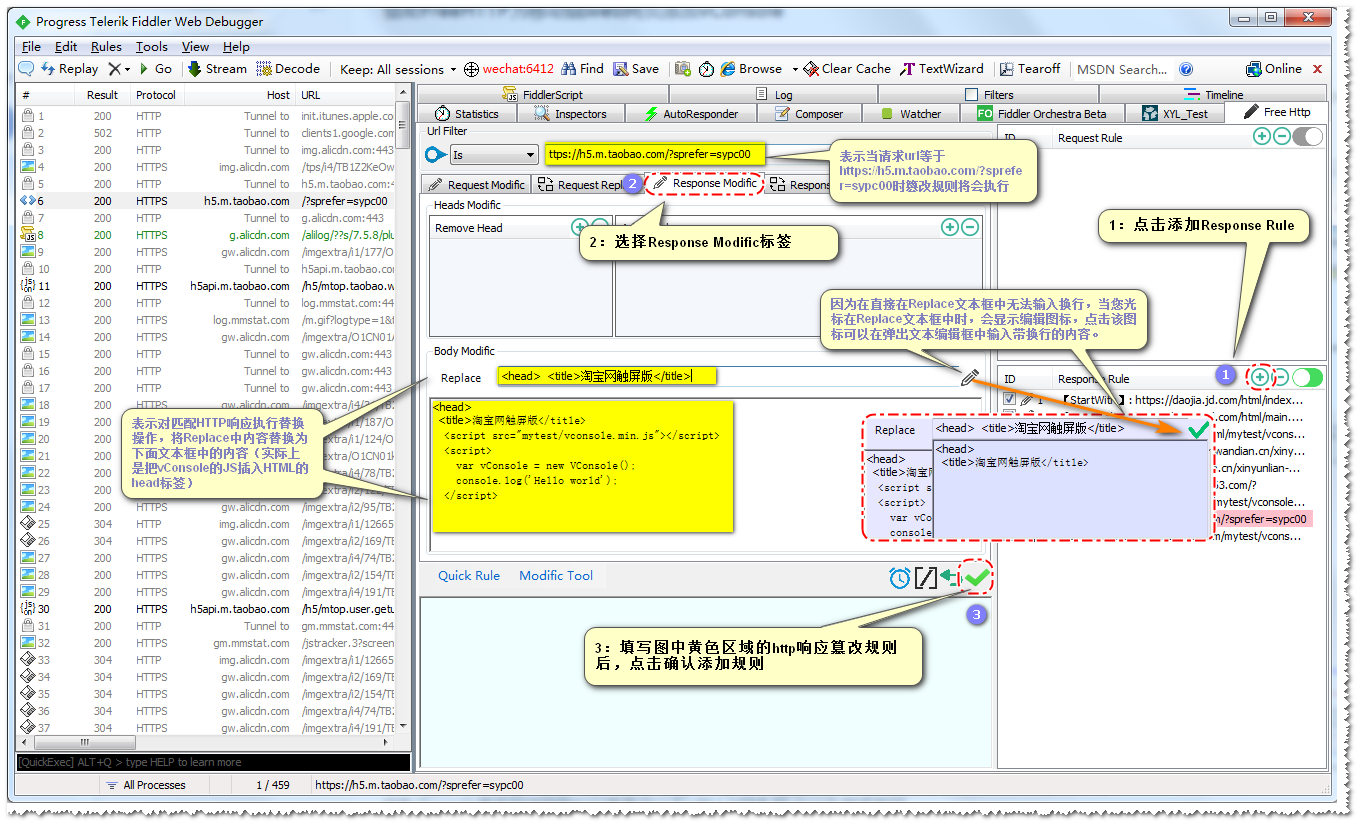Click the comment balloon toolbar icon
This screenshot has height=828, width=1363.
(x=26, y=69)
